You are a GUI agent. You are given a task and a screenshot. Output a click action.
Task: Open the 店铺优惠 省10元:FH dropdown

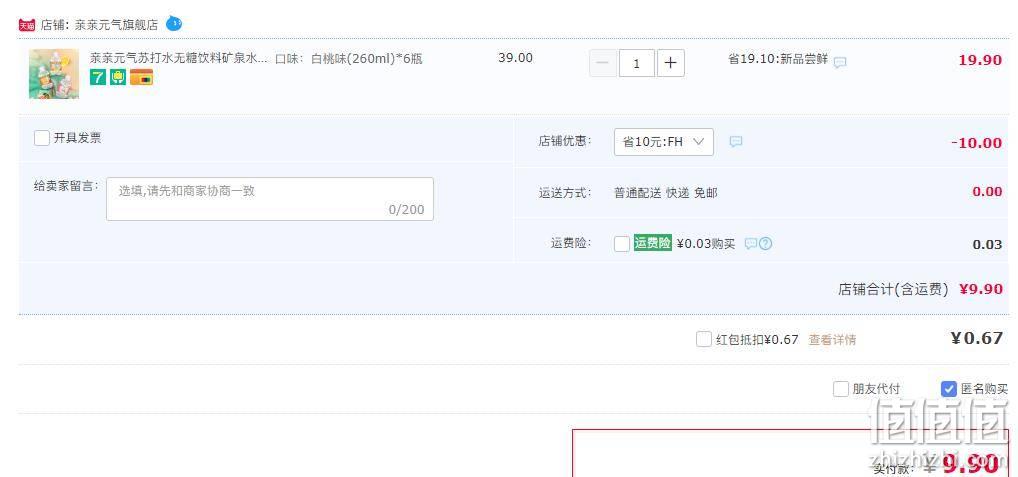664,142
